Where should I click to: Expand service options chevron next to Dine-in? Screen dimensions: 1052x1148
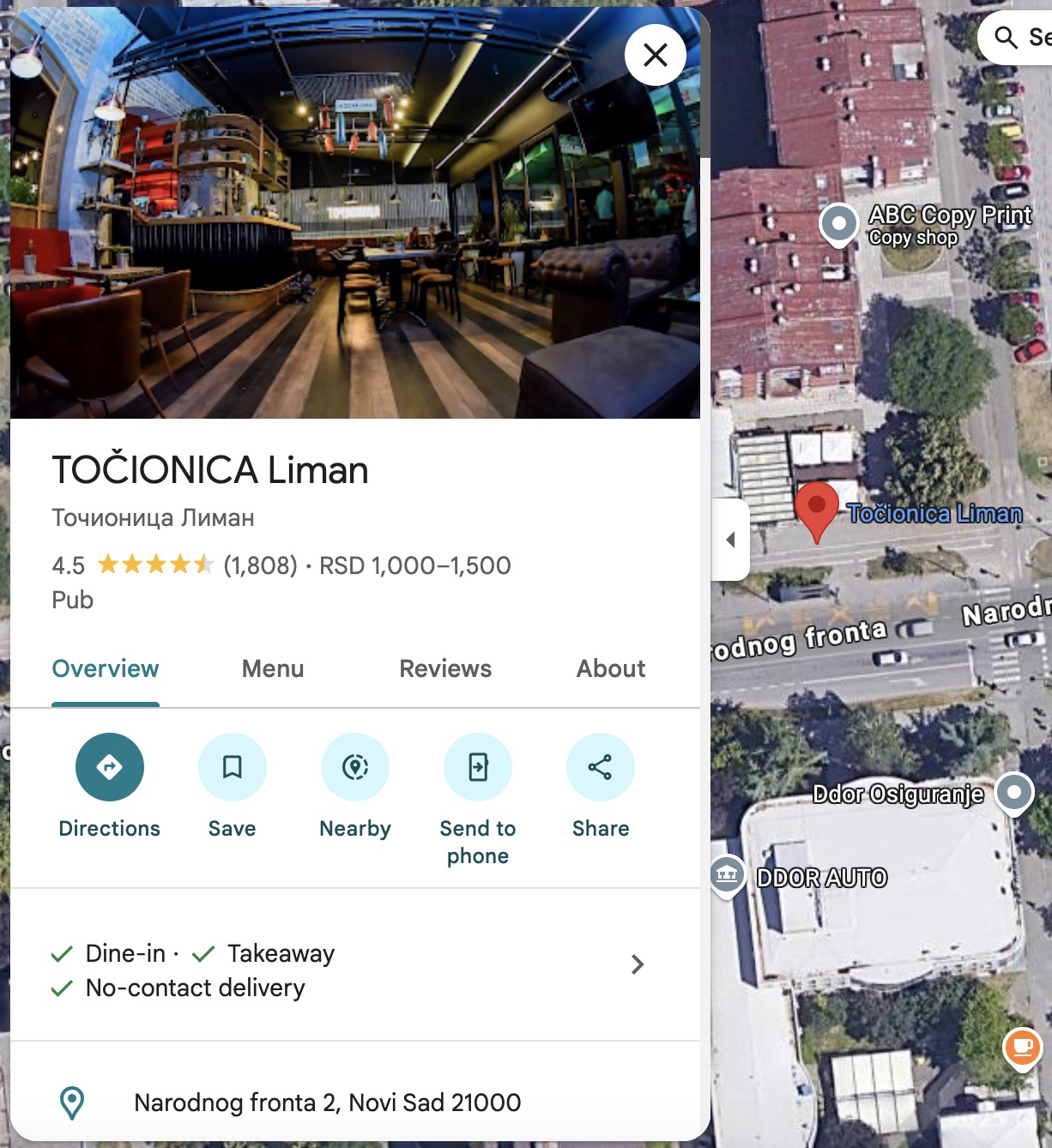click(638, 964)
